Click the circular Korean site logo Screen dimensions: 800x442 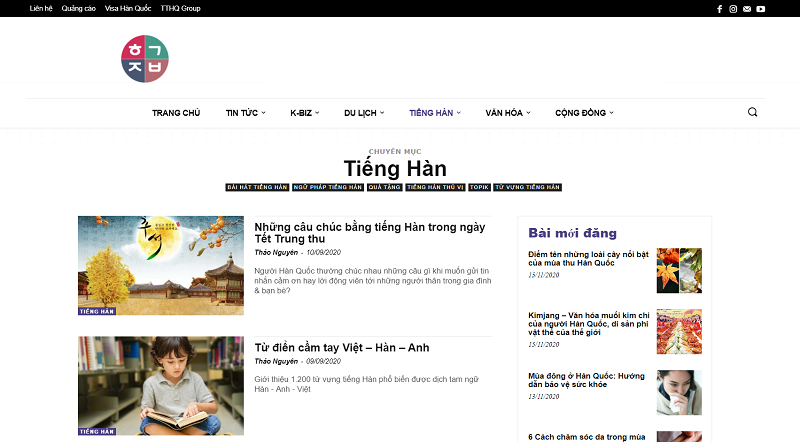point(145,58)
